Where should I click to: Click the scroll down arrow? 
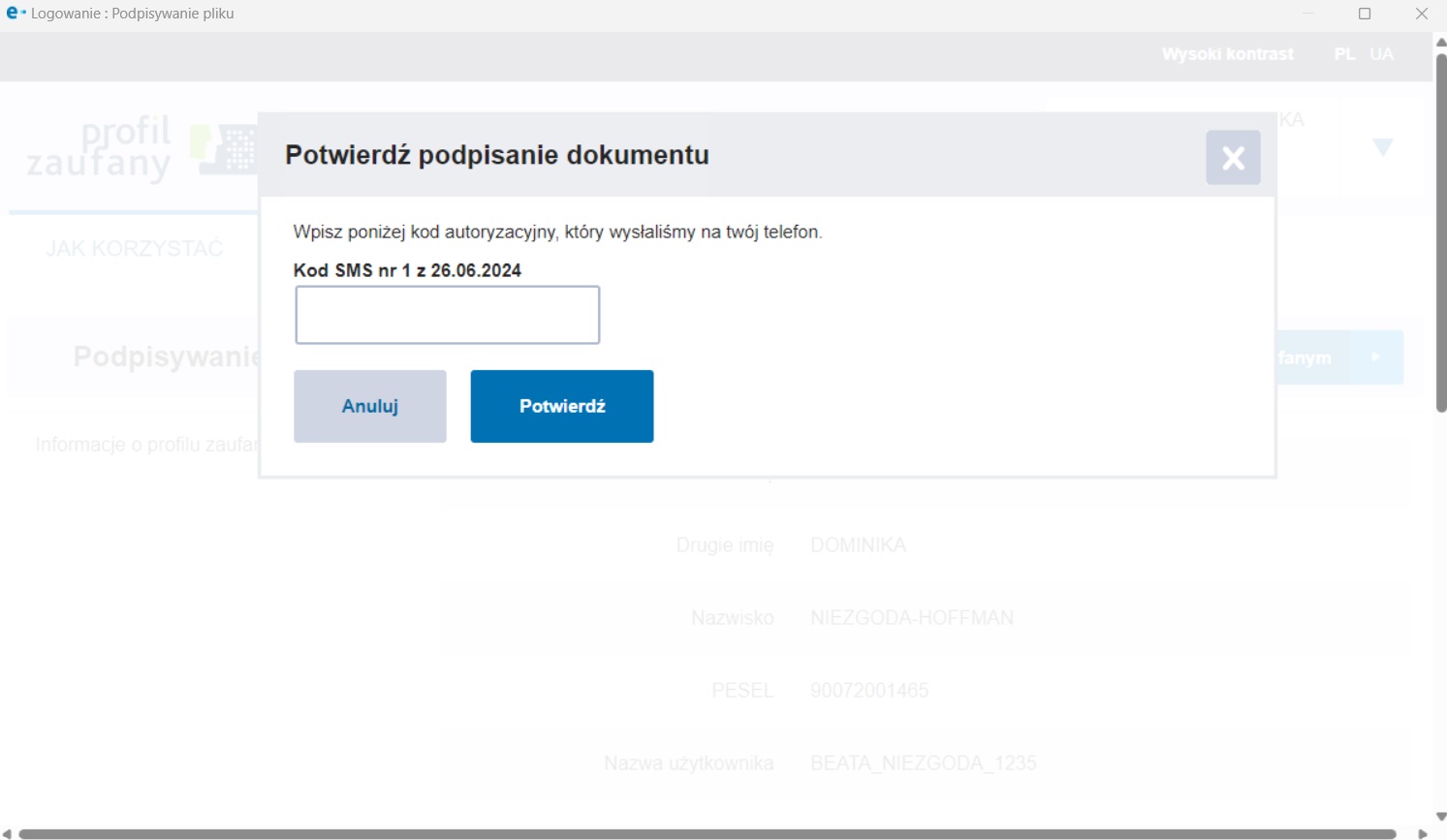1441,817
